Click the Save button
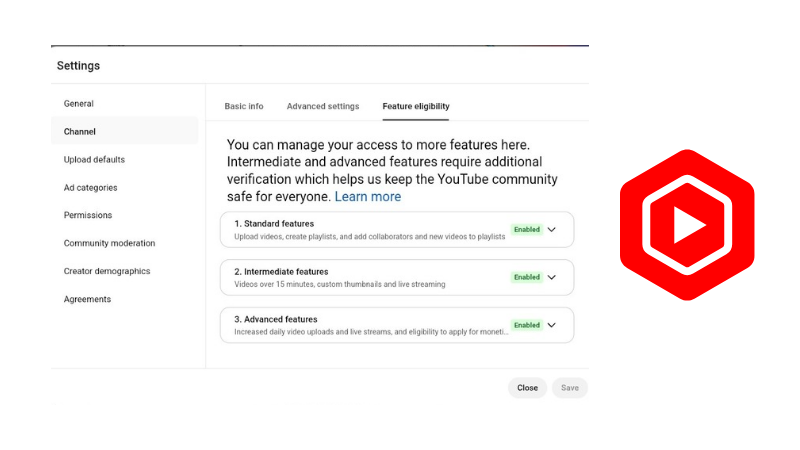 click(x=570, y=388)
